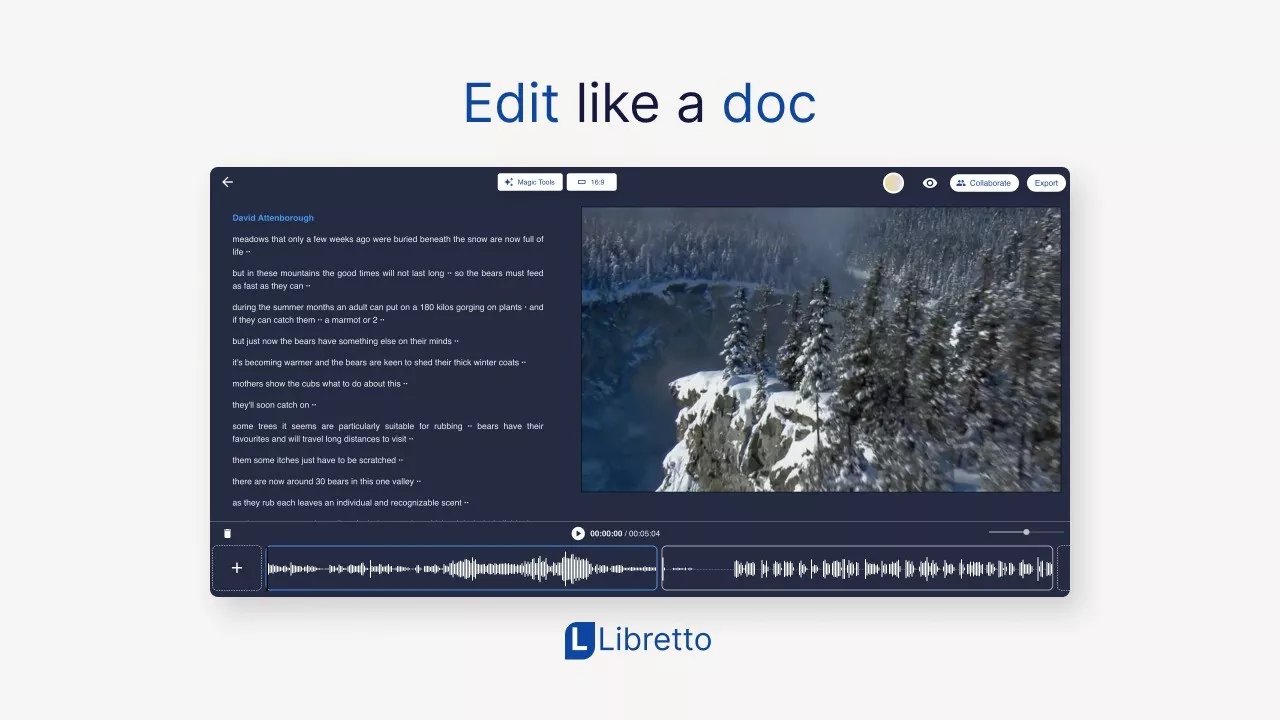Select the first audio waveform clip
The image size is (1280, 720).
[x=462, y=568]
